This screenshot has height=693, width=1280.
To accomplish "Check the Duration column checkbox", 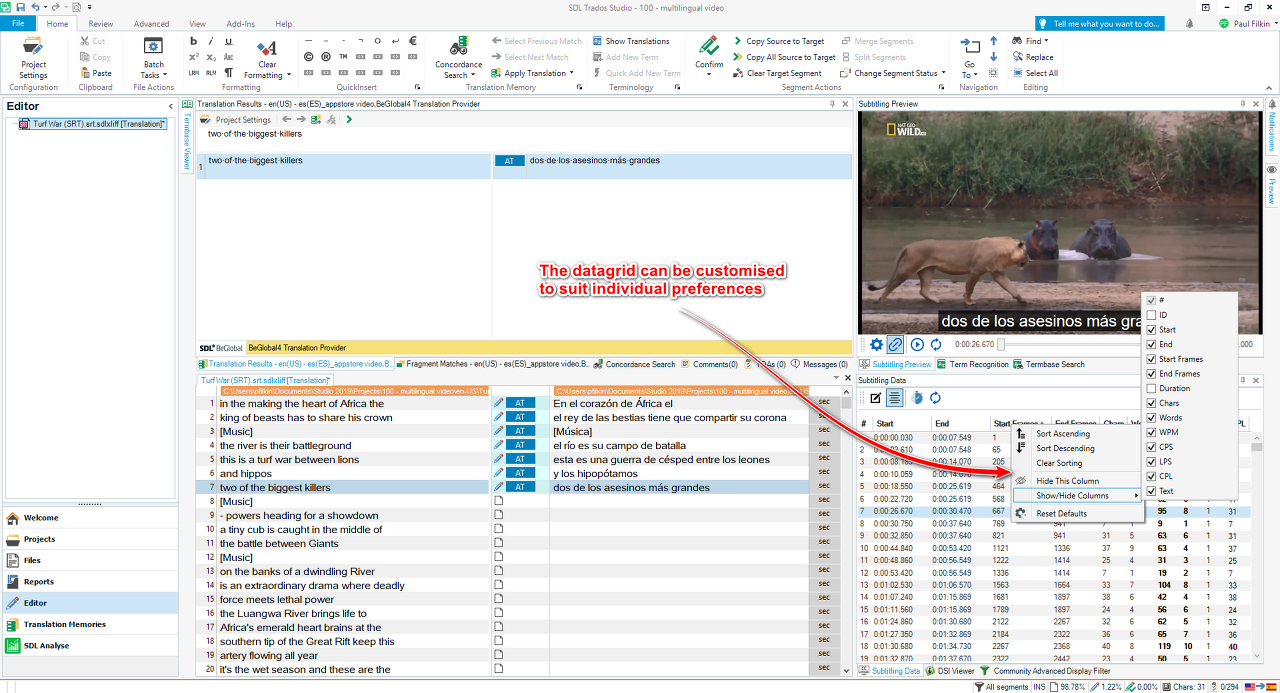I will pos(1152,388).
